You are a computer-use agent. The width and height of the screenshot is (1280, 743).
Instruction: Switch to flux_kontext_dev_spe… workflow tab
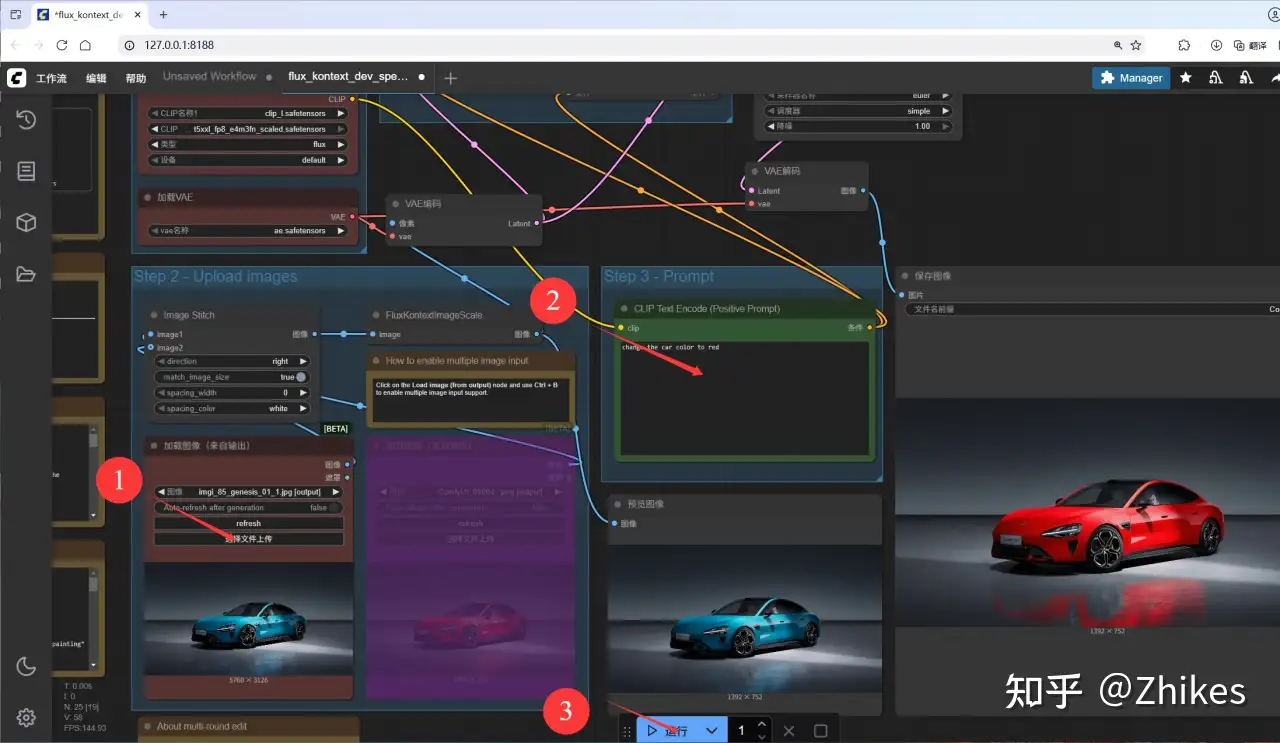point(357,77)
